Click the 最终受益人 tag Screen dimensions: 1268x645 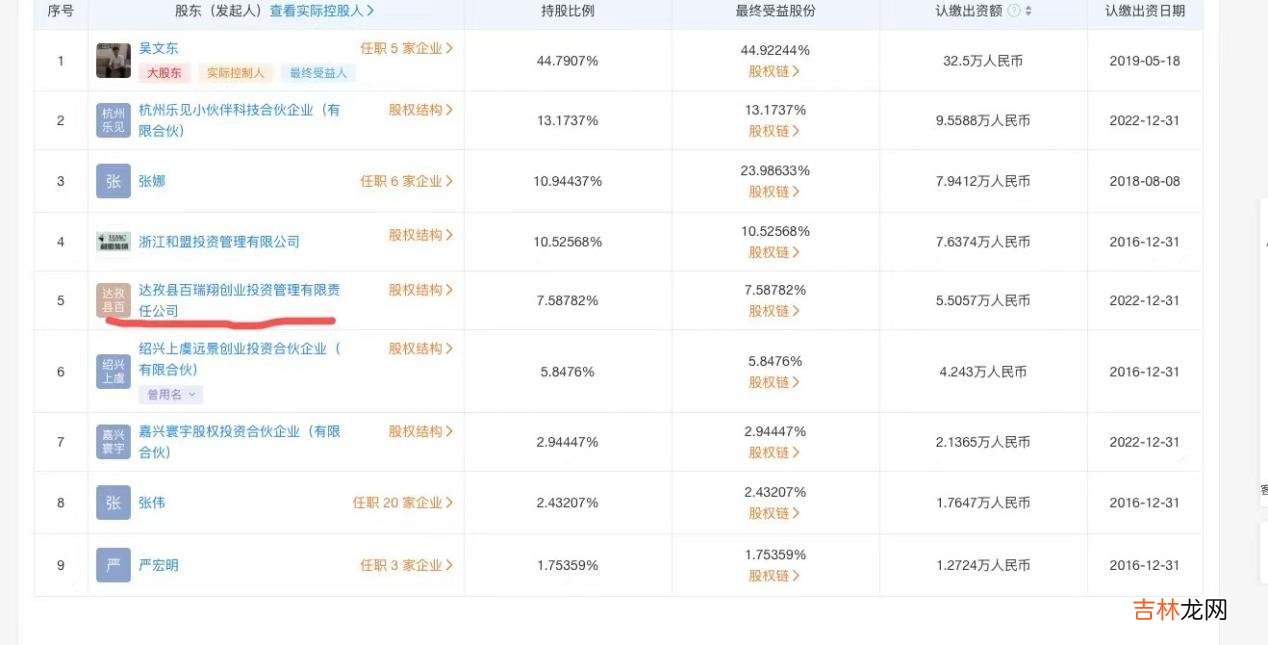pos(318,73)
